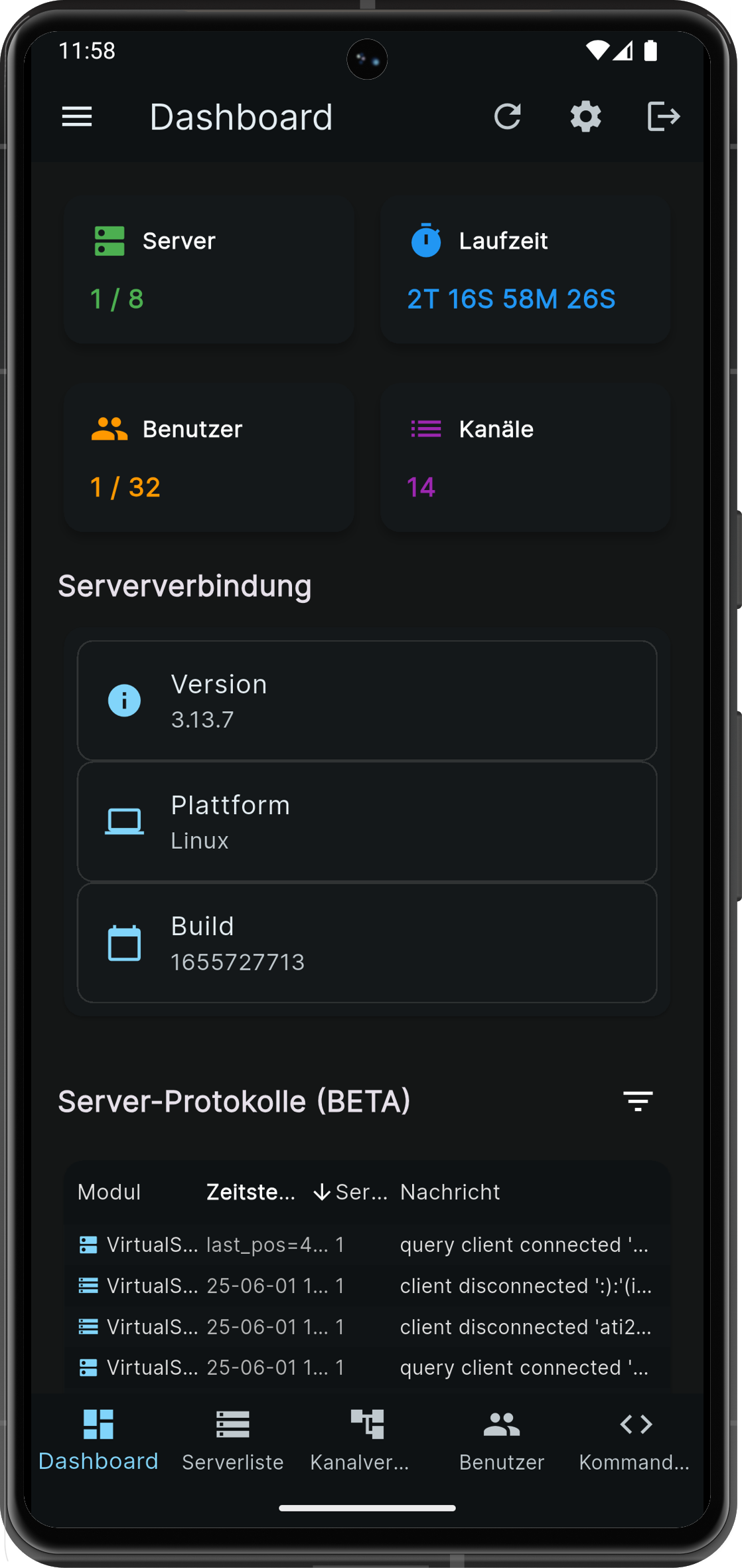Click the Plattform laptop icon

(124, 821)
